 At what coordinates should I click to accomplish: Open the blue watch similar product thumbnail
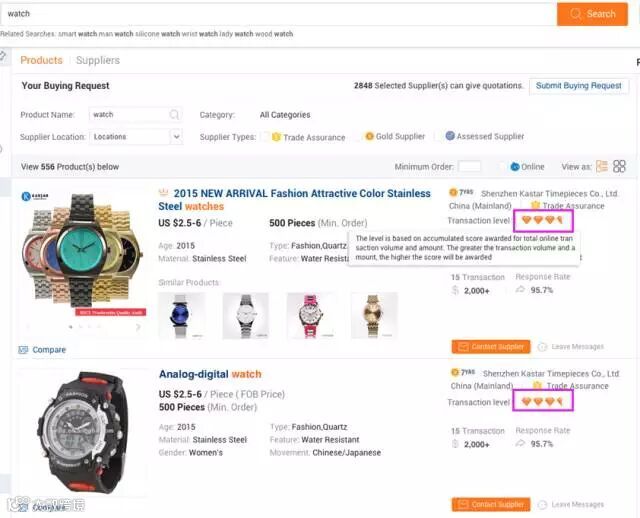tap(181, 316)
